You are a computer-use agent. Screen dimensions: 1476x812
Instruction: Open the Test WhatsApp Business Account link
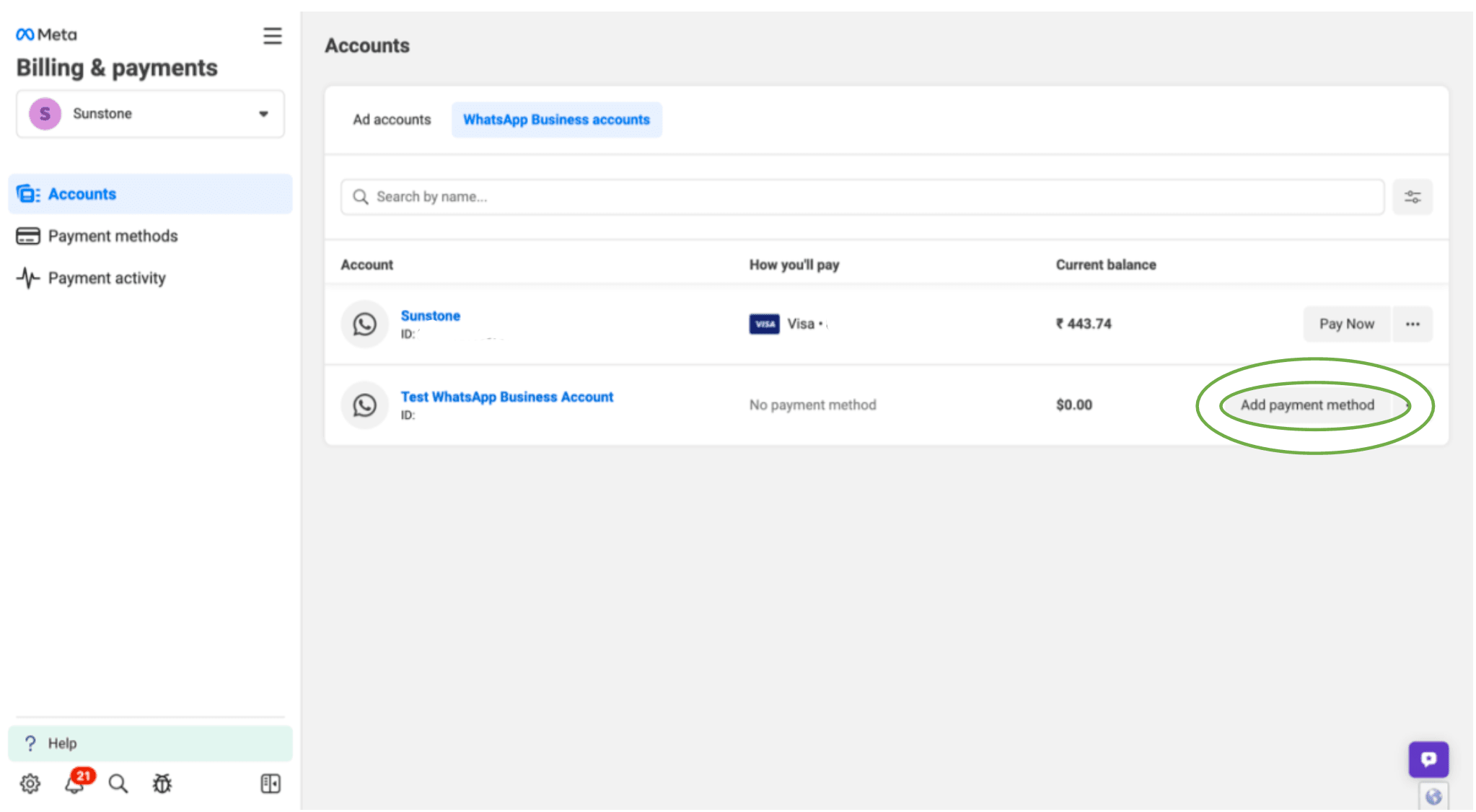tap(506, 397)
